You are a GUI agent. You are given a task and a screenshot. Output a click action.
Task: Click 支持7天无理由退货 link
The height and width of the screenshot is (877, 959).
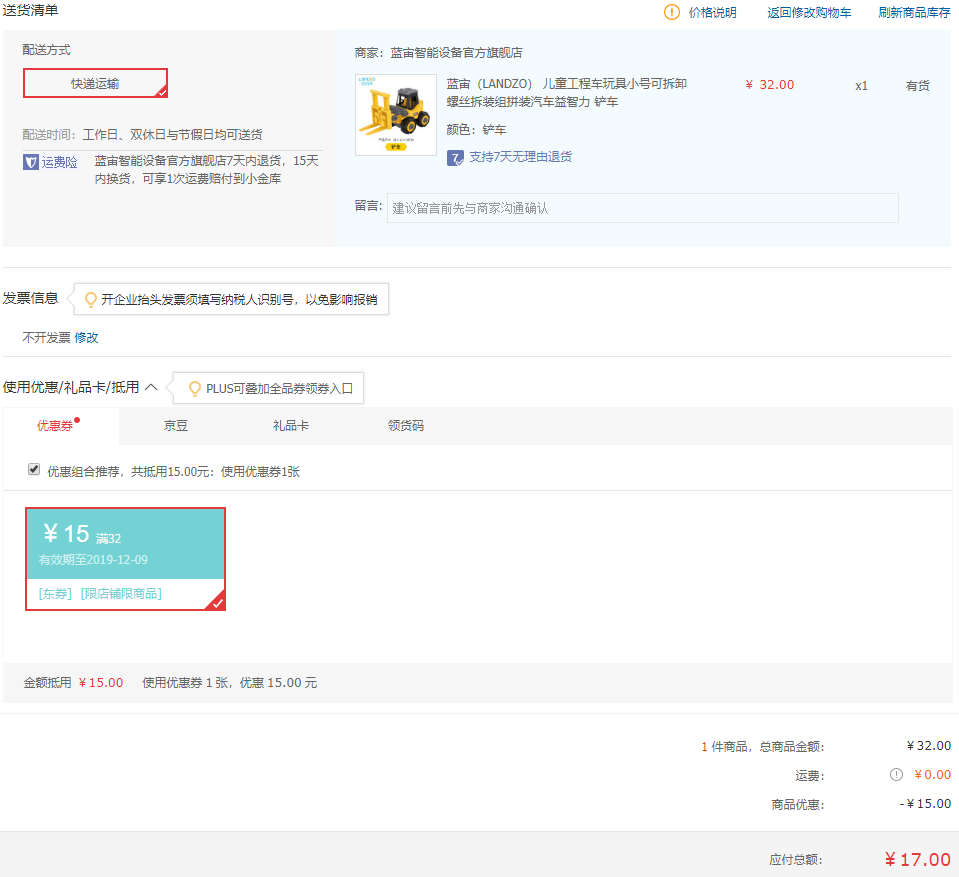[520, 157]
